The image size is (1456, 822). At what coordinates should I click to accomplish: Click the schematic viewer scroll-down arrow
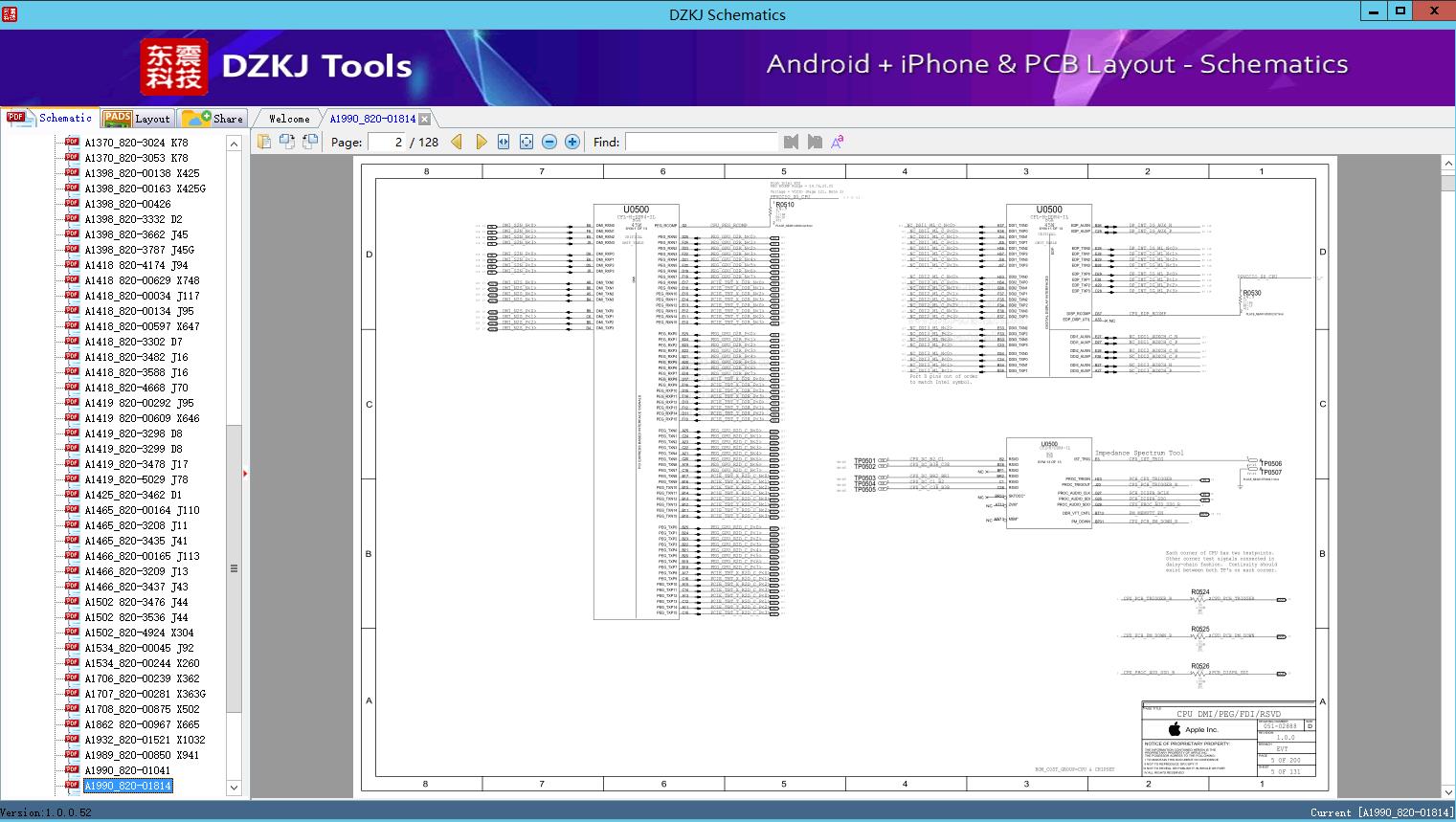(x=1448, y=791)
